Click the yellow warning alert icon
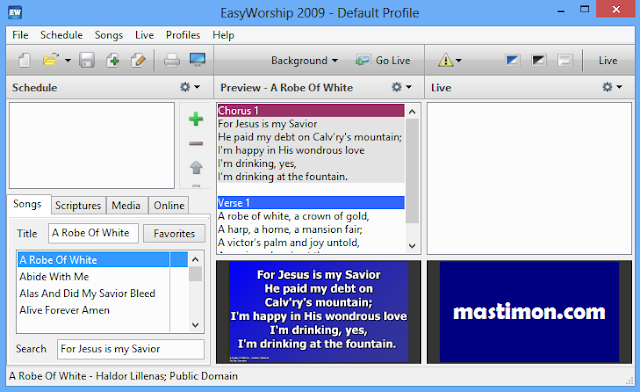Viewport: 640px width, 392px height. click(x=446, y=60)
